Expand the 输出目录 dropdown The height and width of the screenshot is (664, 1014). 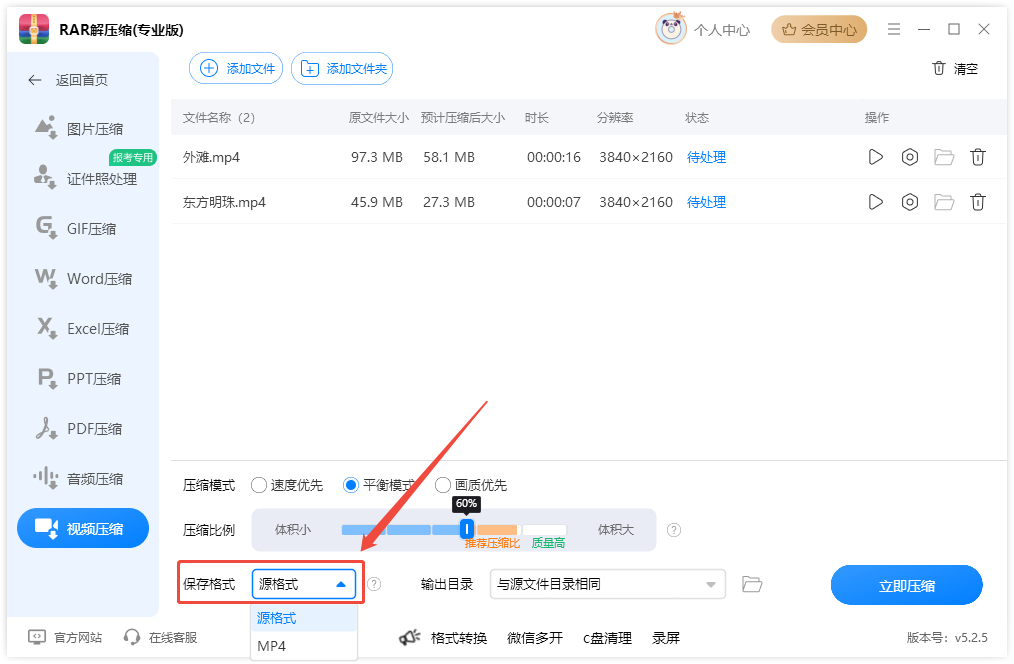(x=607, y=584)
